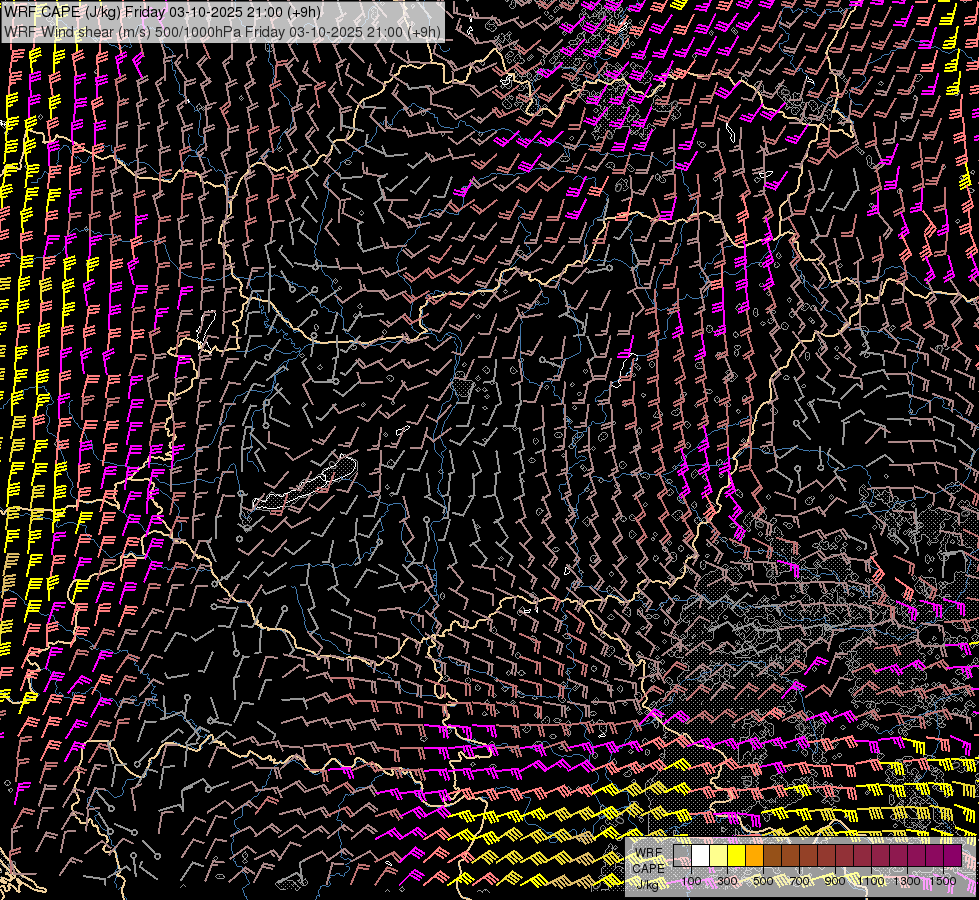The image size is (979, 900).
Task: Select the 1100 legend value
Action: click(871, 881)
